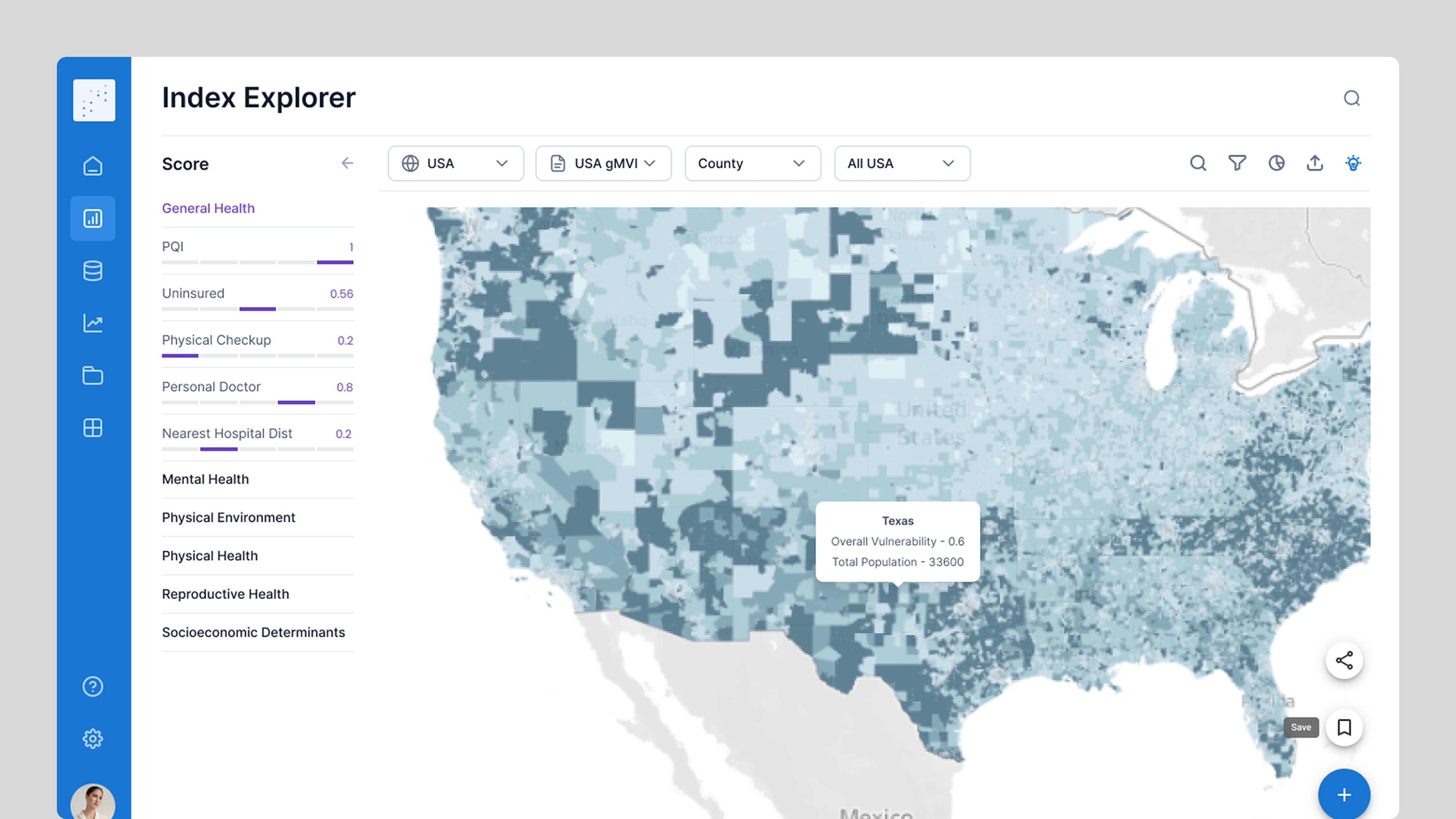Adjust the Uninsured score slider

[x=257, y=309]
